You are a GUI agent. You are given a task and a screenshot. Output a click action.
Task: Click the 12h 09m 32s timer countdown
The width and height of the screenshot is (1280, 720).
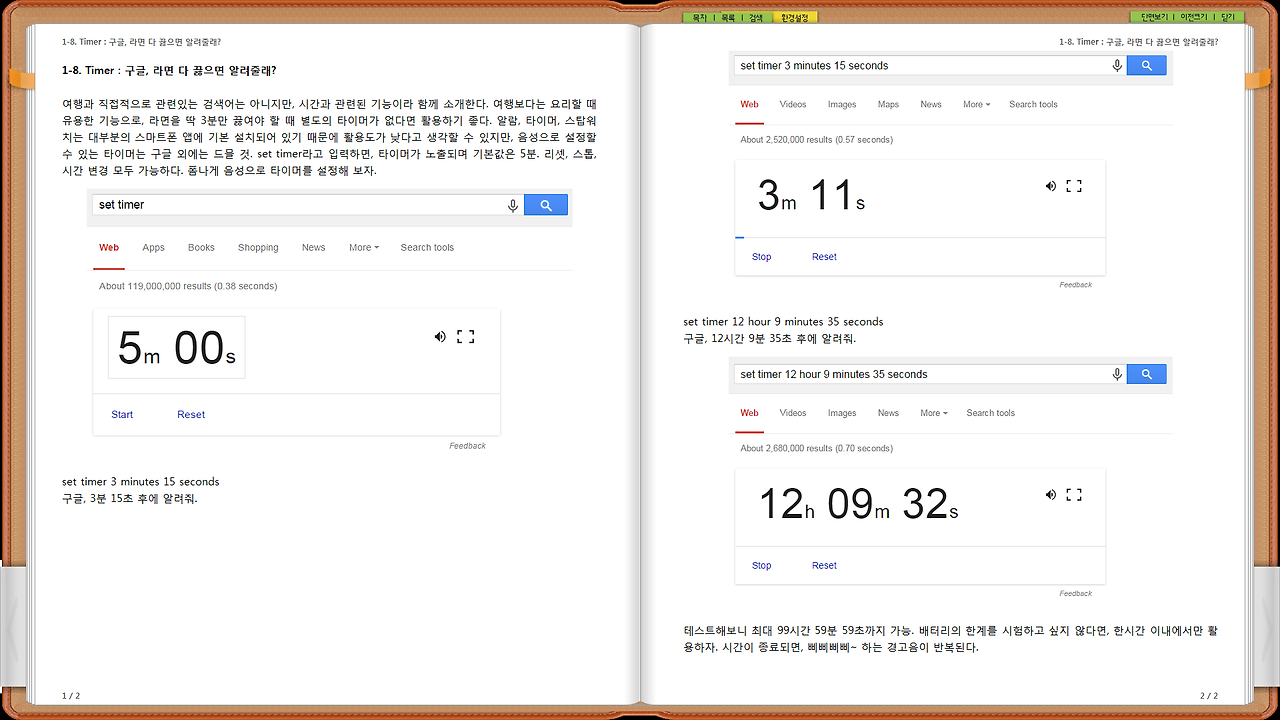[858, 504]
